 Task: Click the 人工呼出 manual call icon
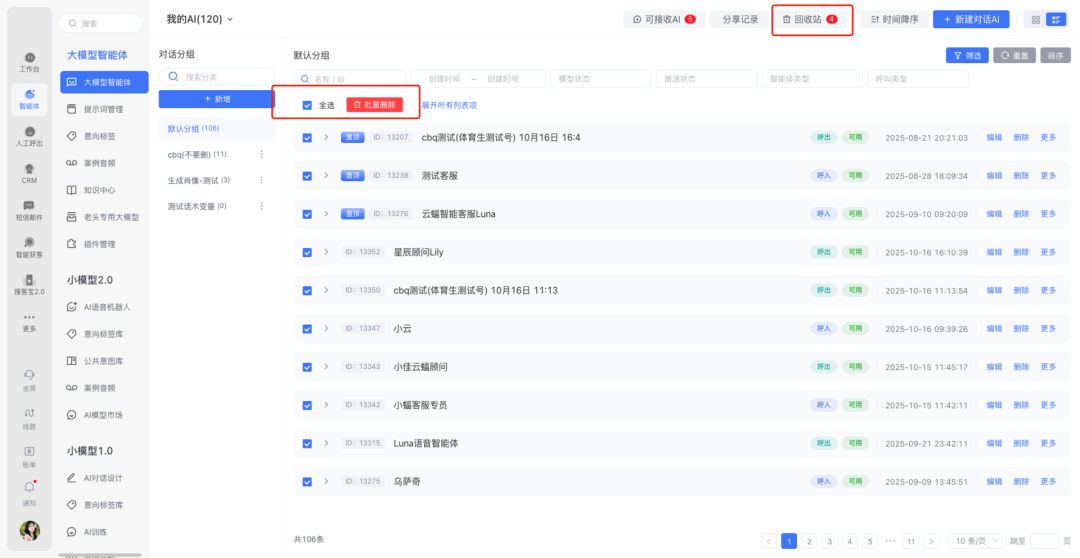point(29,135)
